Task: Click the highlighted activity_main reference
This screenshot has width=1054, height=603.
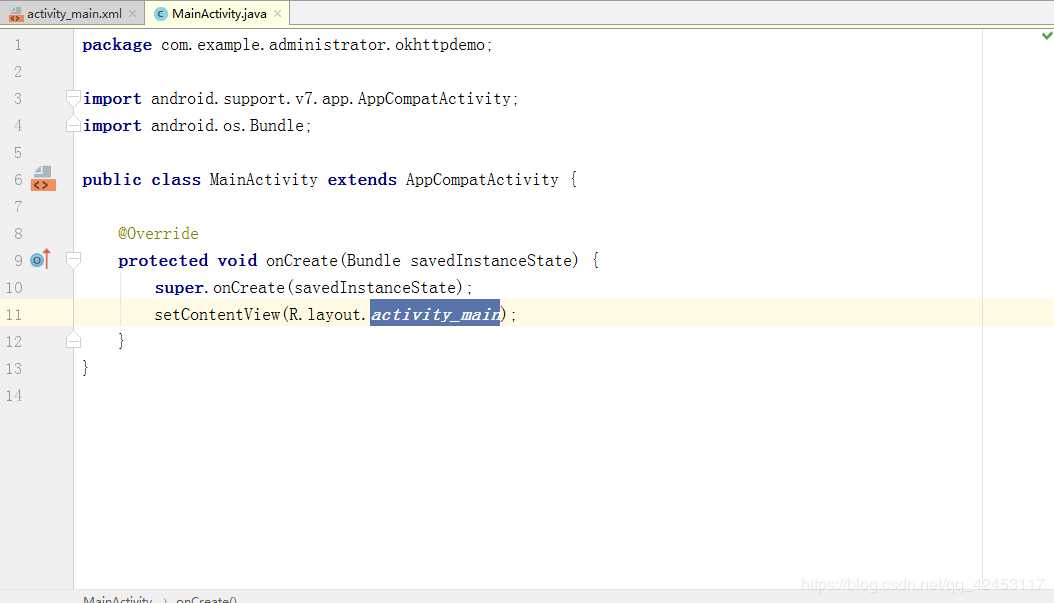Action: (435, 314)
